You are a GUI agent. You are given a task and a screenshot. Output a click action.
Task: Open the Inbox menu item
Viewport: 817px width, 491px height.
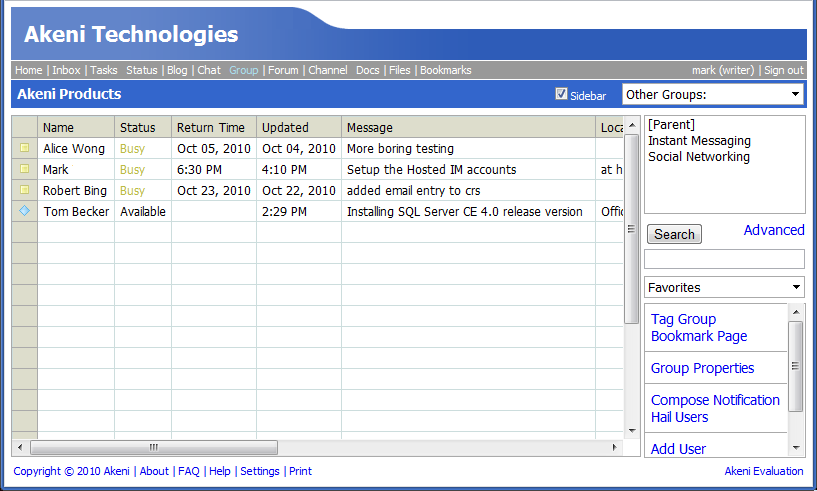pyautogui.click(x=66, y=70)
